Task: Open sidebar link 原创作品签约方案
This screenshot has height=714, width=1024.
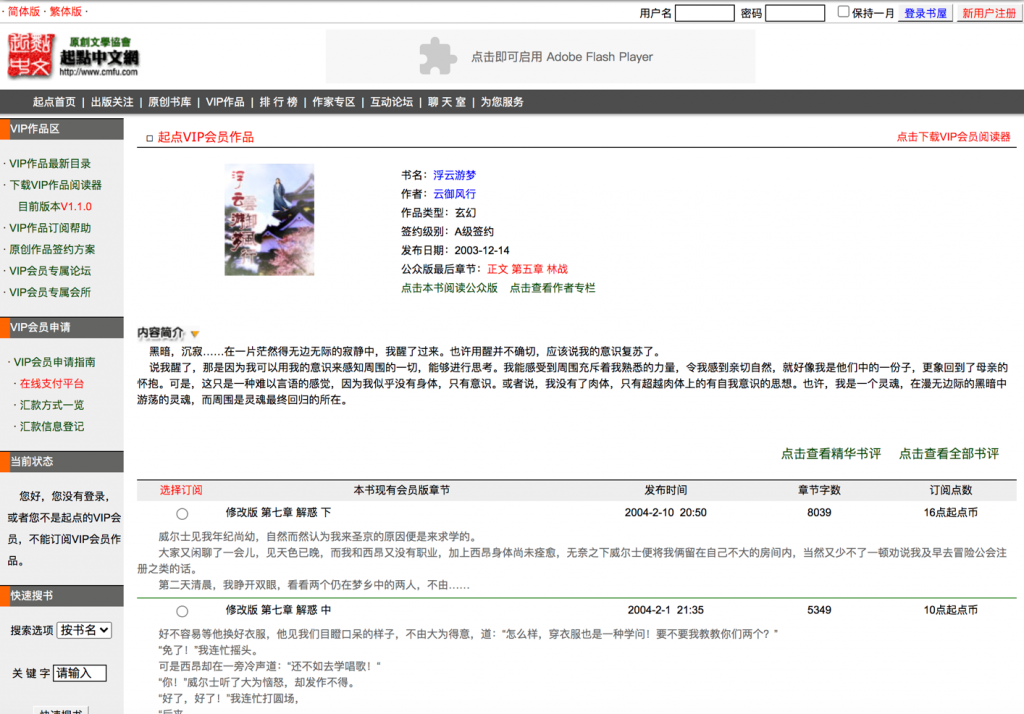Action: pos(52,250)
